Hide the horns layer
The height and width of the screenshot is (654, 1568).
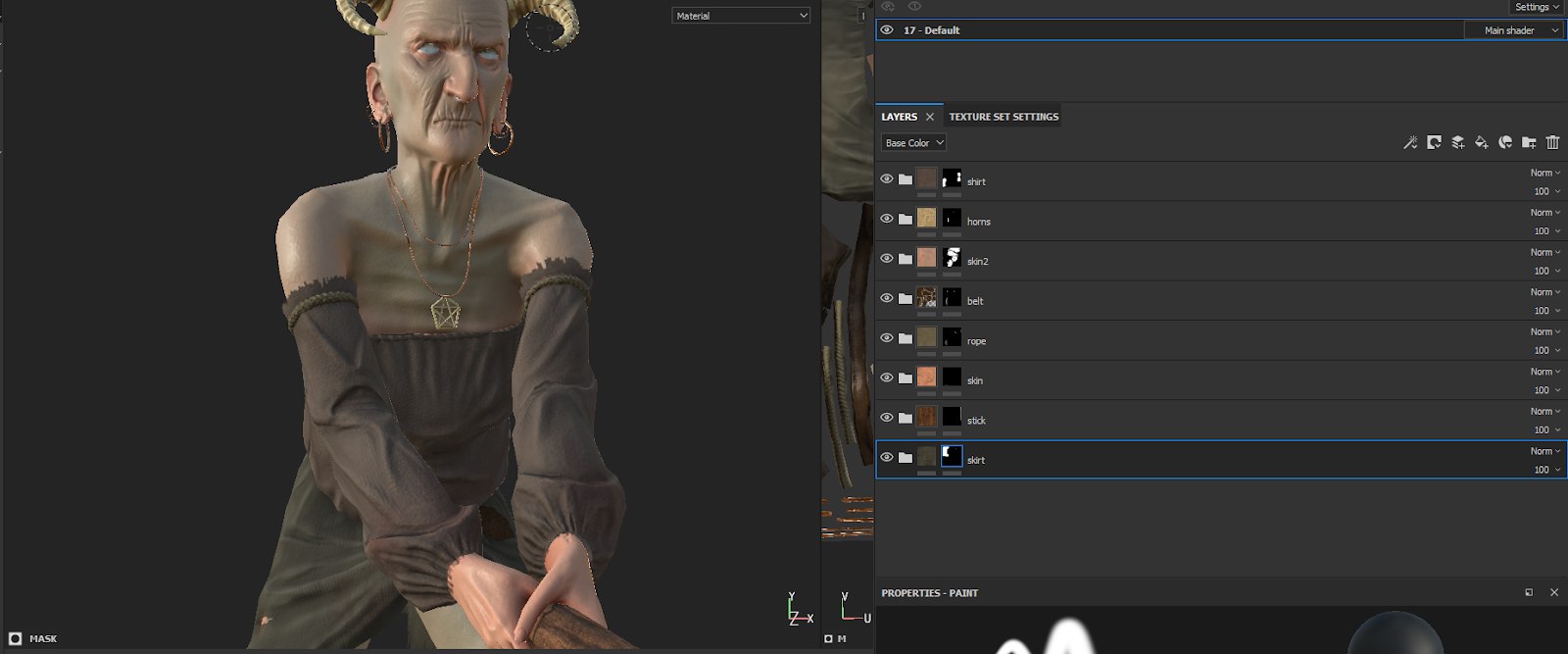click(887, 219)
